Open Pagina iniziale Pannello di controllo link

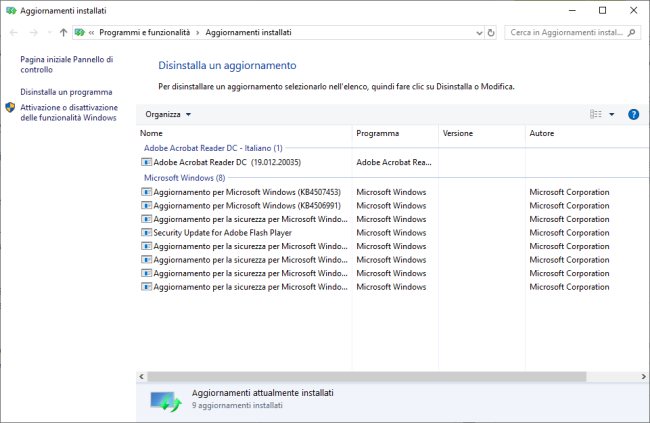pyautogui.click(x=66, y=64)
